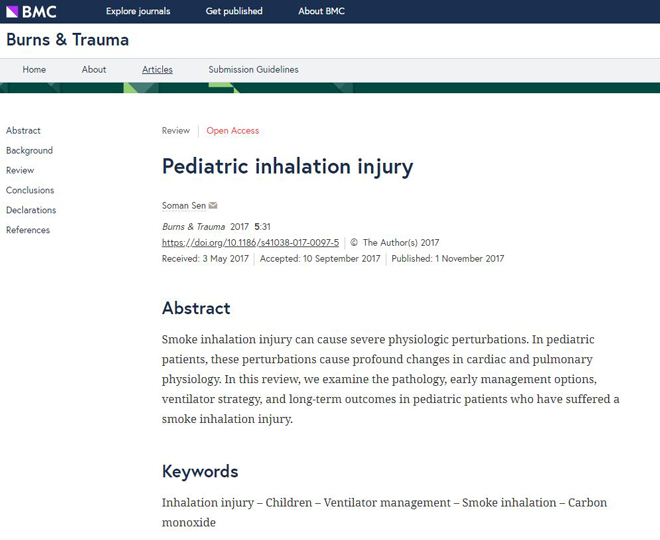
Task: Click the Review article type label
Action: click(x=176, y=130)
